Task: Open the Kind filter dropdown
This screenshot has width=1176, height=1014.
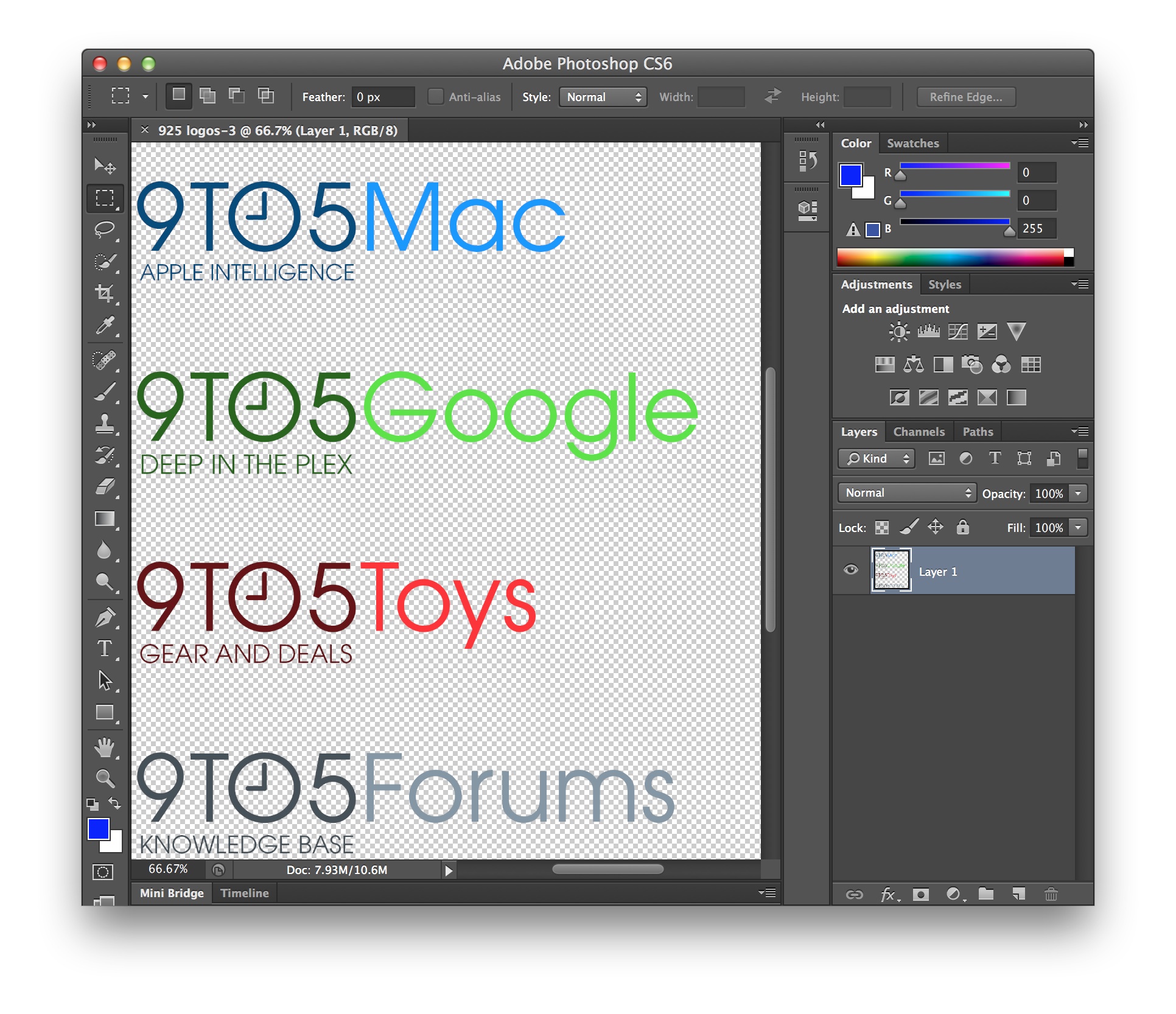Action: pos(877,459)
